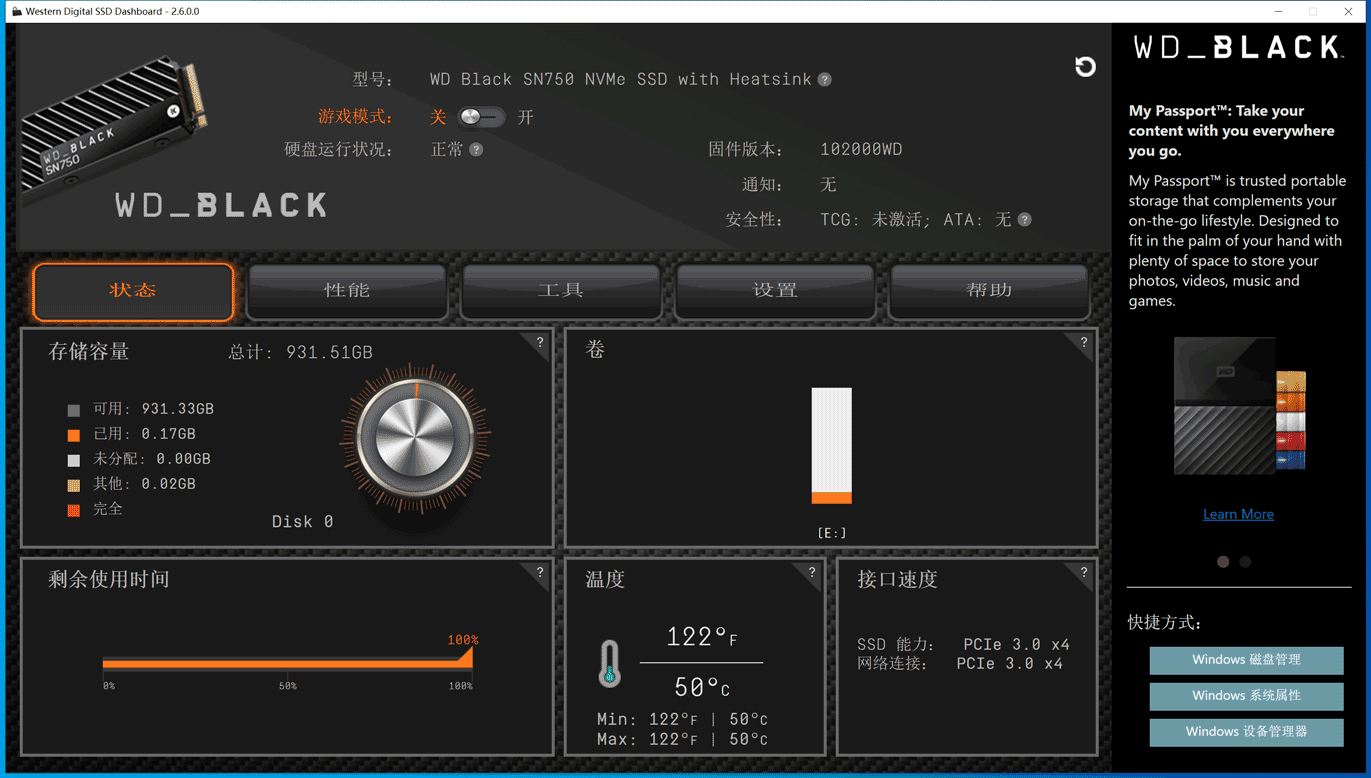Click the second carousel dot under My Passport ad
This screenshot has width=1371, height=778.
1245,562
